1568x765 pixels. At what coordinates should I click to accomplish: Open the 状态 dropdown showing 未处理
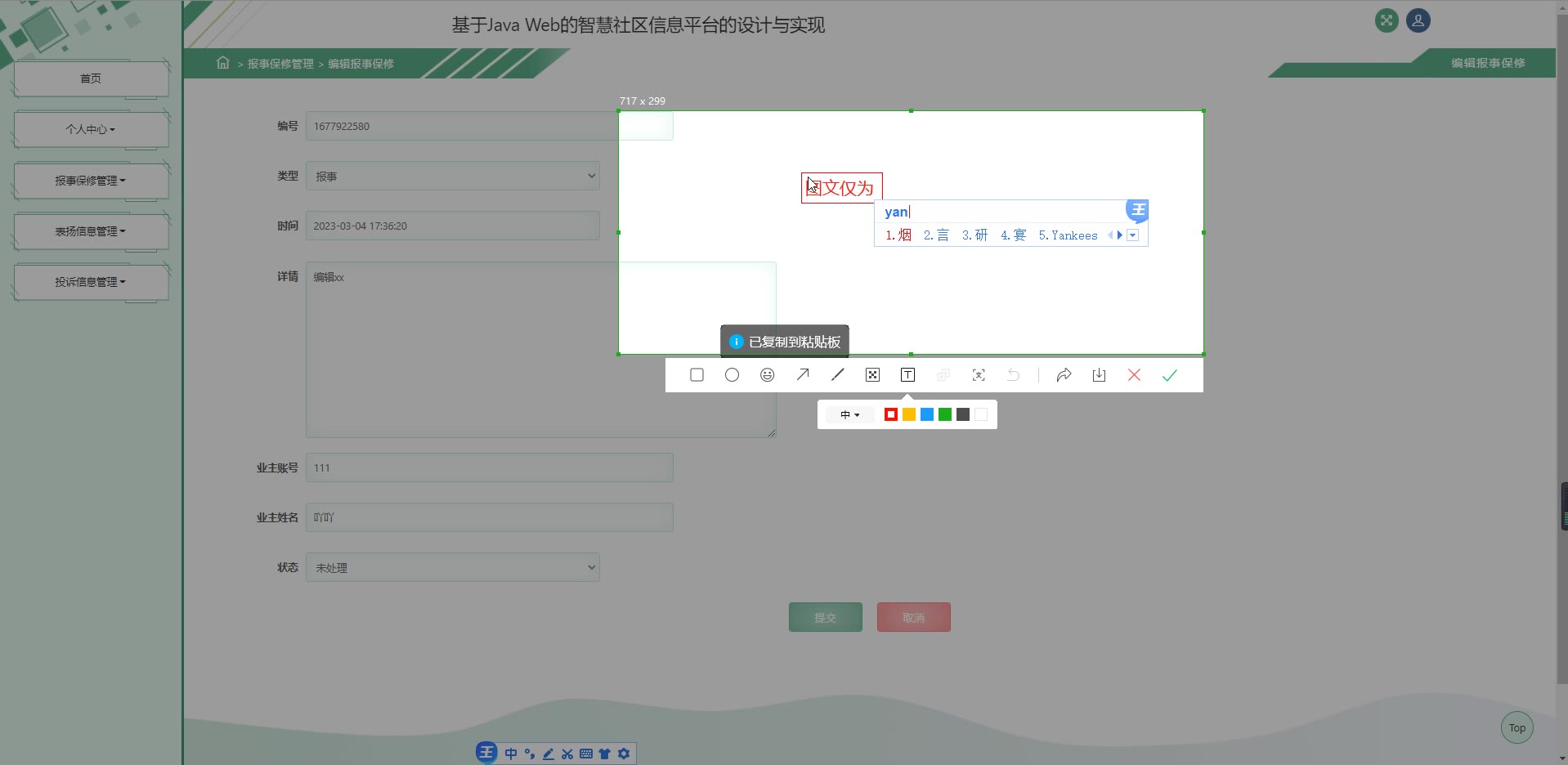pos(453,567)
